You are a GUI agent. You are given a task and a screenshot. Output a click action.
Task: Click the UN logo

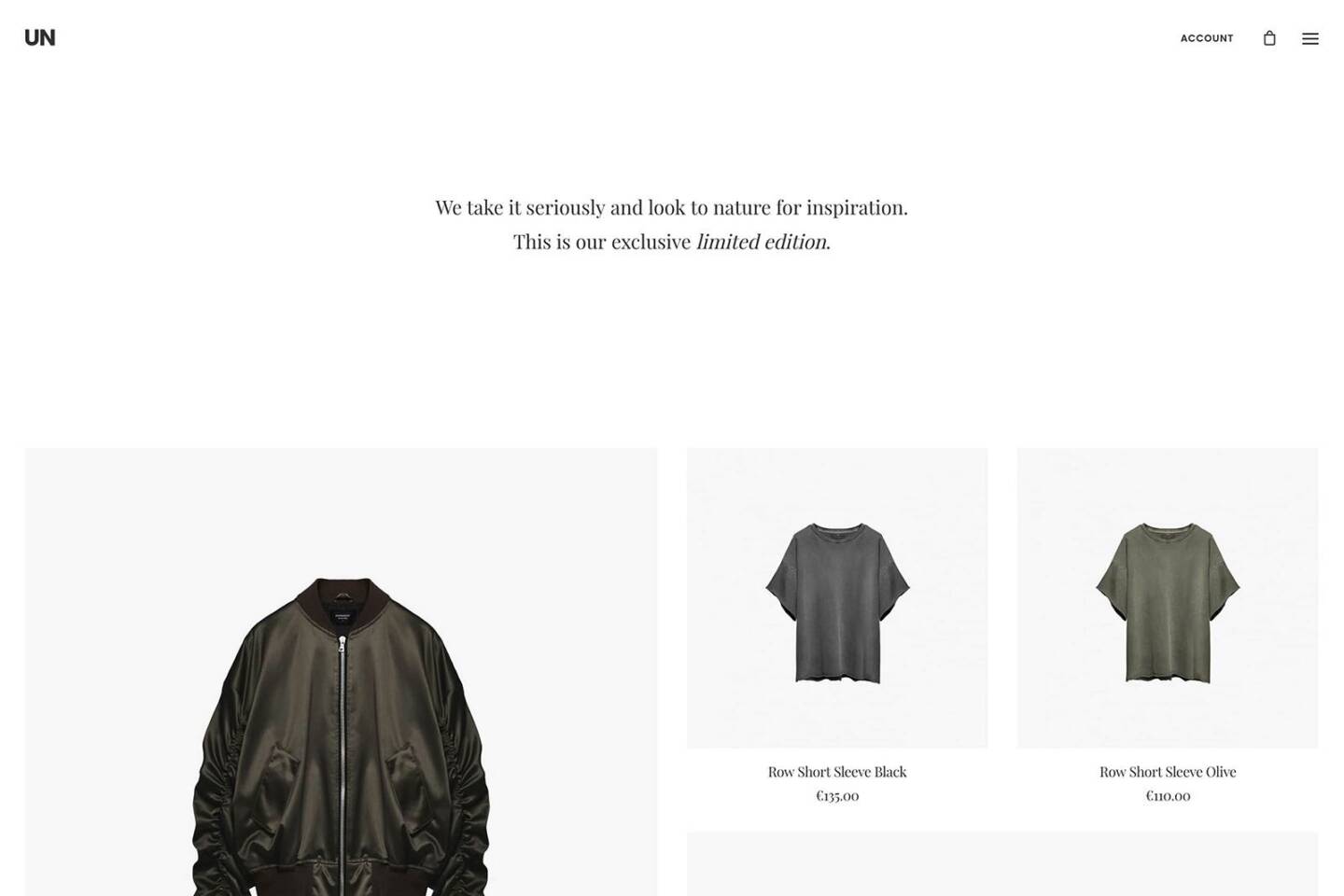click(40, 37)
